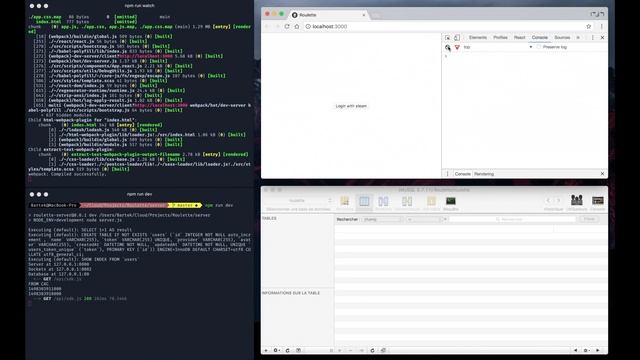Refresh the tables list in Sequel Pro

tap(288, 351)
